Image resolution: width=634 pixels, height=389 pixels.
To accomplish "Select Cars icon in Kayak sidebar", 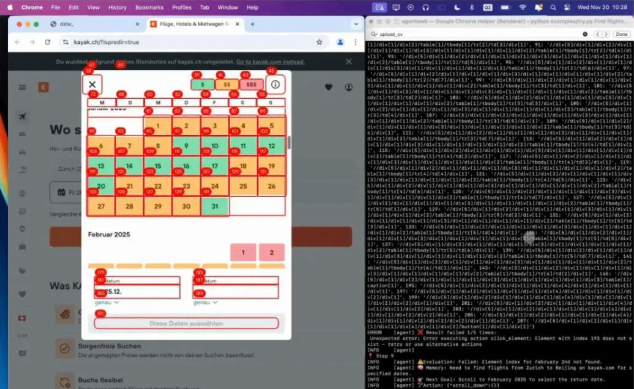I will (23, 152).
